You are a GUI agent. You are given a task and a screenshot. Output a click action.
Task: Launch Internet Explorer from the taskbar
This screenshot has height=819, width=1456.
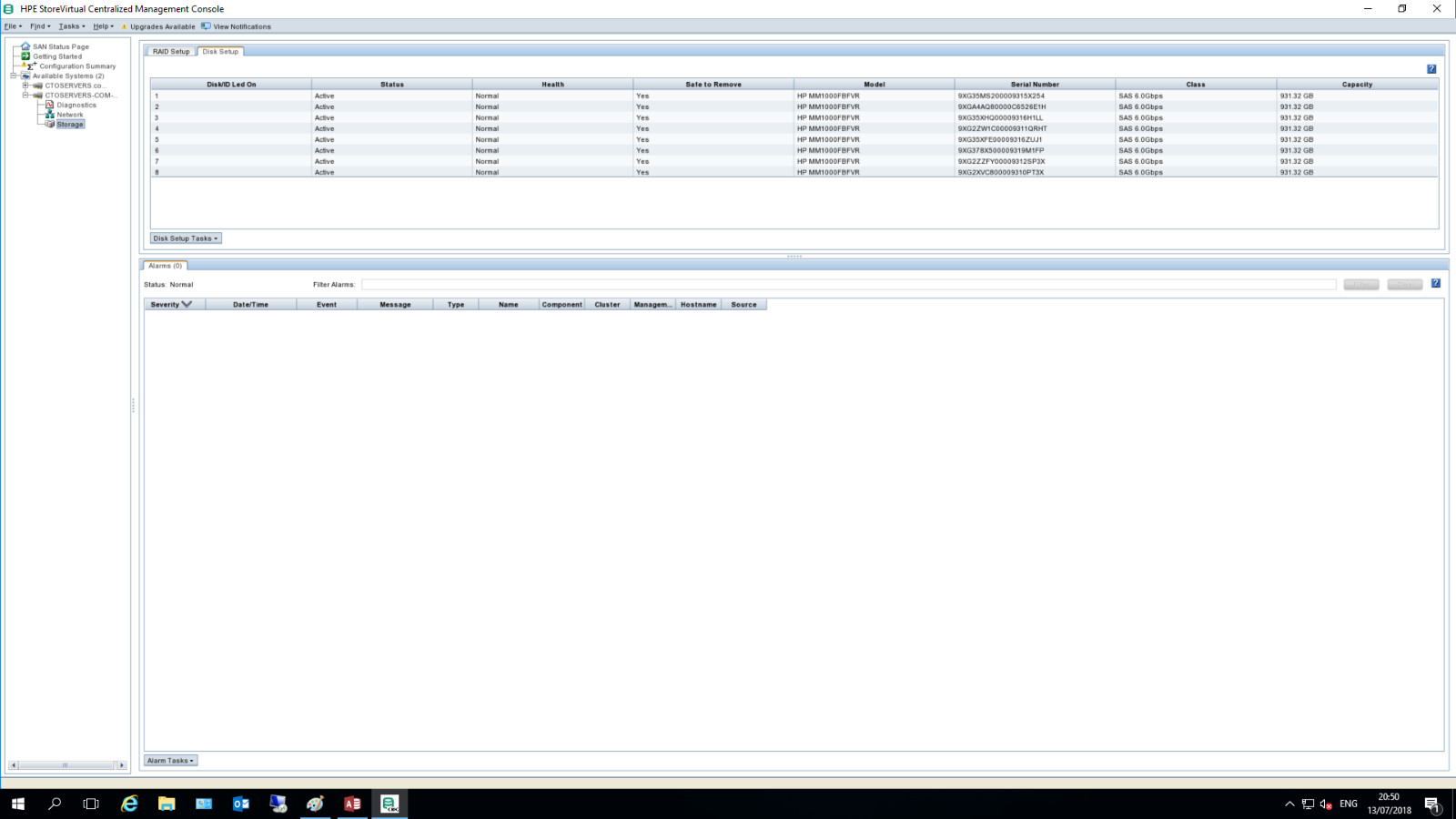pyautogui.click(x=129, y=804)
